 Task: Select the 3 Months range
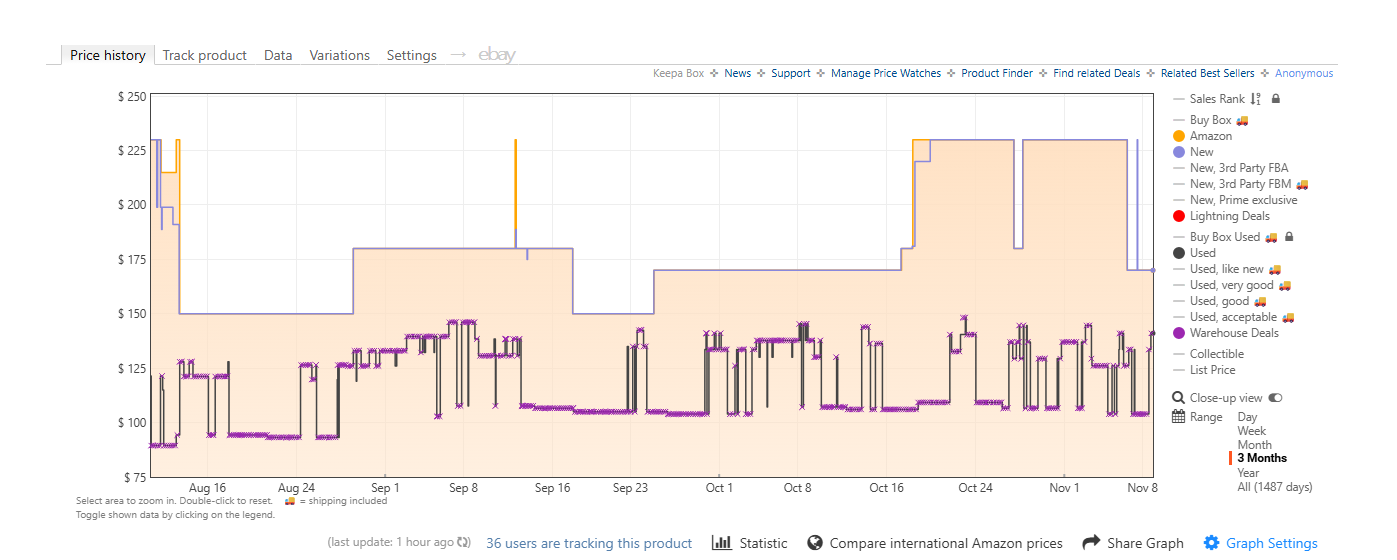[x=1262, y=458]
